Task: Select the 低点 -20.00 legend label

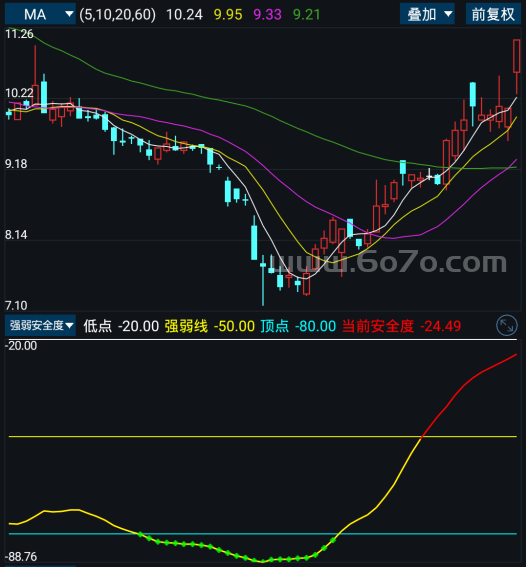Action: point(121,326)
